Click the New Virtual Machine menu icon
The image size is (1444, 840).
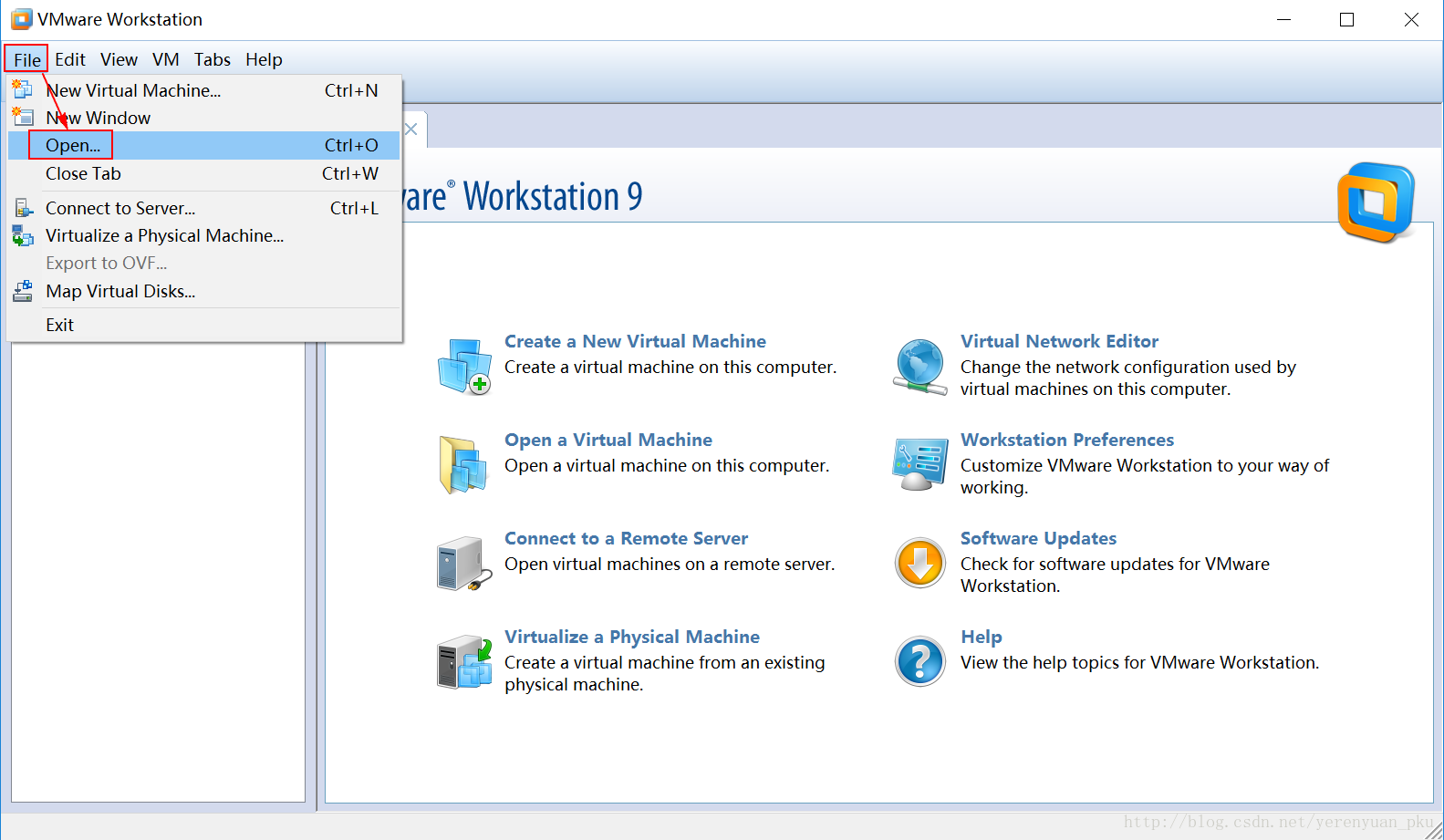tap(22, 89)
